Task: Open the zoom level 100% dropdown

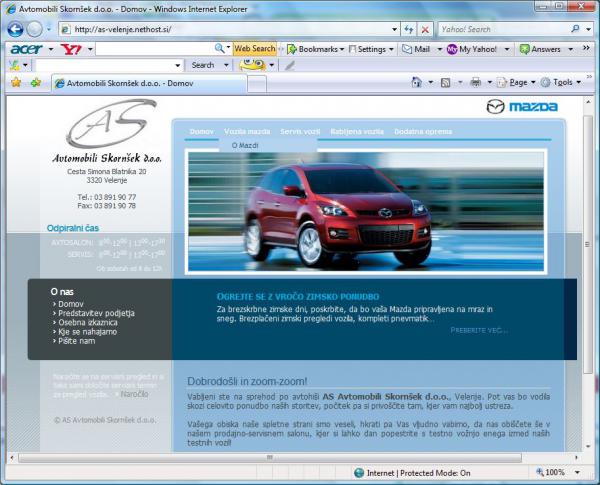Action: point(560,472)
